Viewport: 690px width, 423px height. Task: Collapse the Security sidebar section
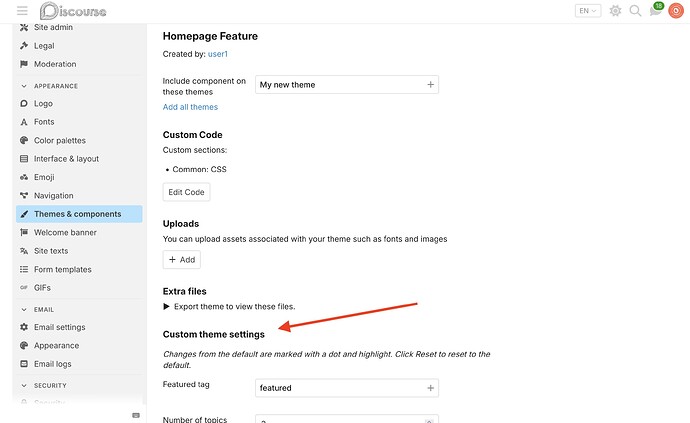(x=44, y=385)
